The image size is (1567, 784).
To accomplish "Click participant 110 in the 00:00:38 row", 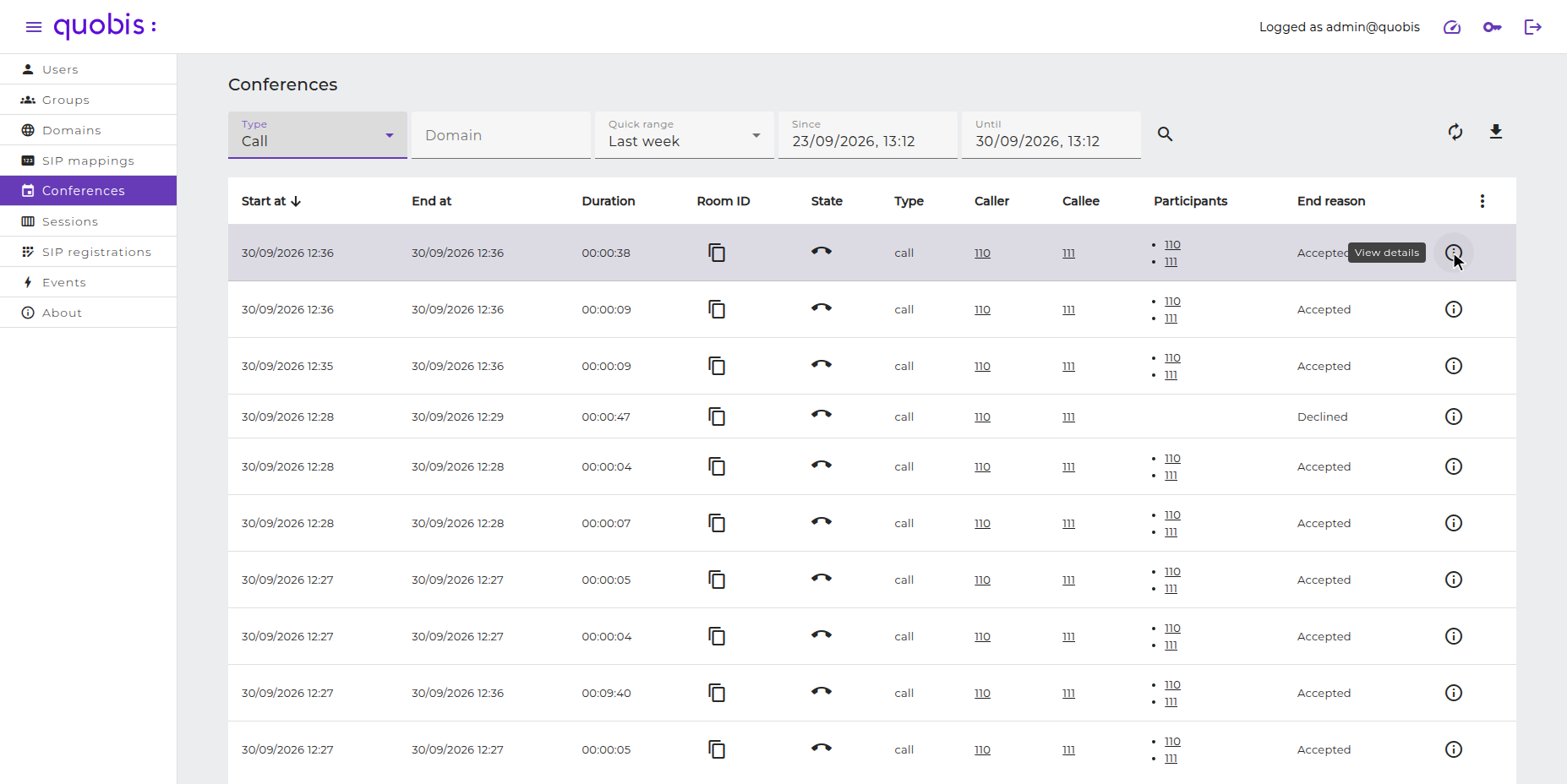I will tap(1172, 244).
